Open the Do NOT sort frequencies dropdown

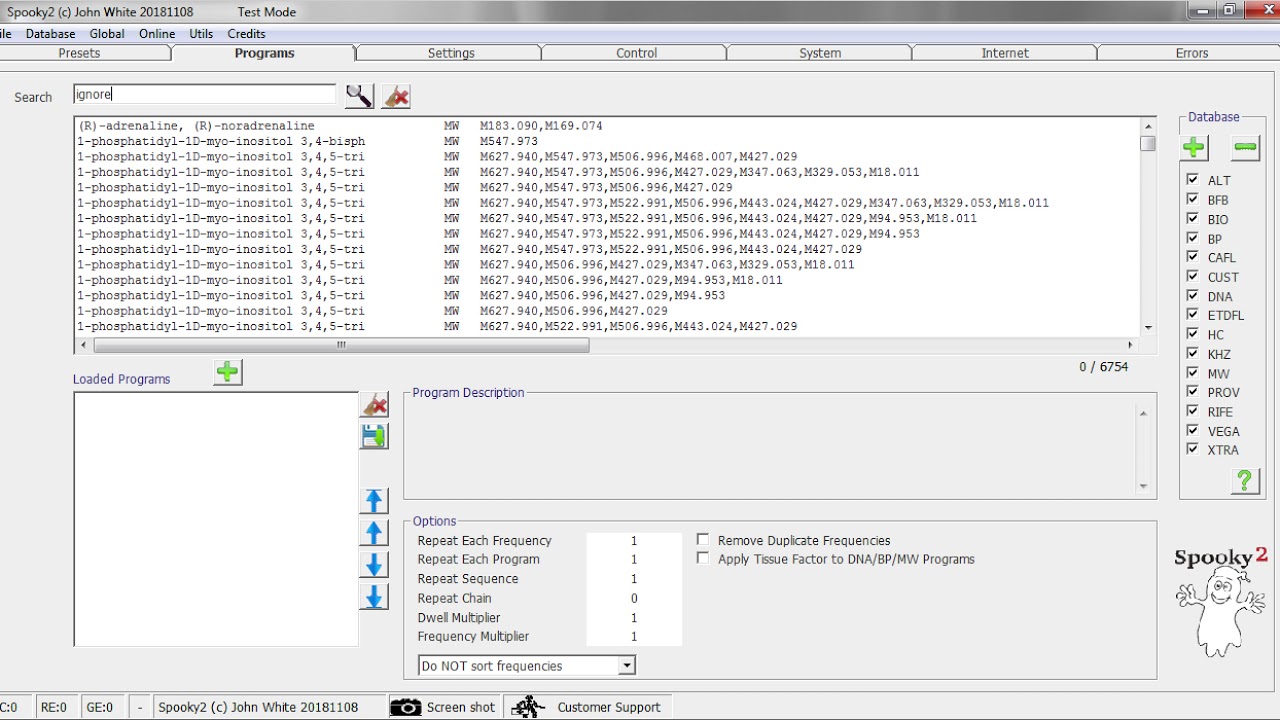tap(627, 665)
